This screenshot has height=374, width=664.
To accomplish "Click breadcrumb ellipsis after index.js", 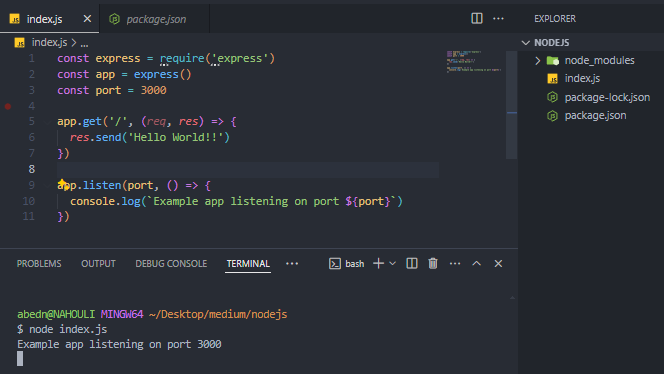I will pos(84,43).
